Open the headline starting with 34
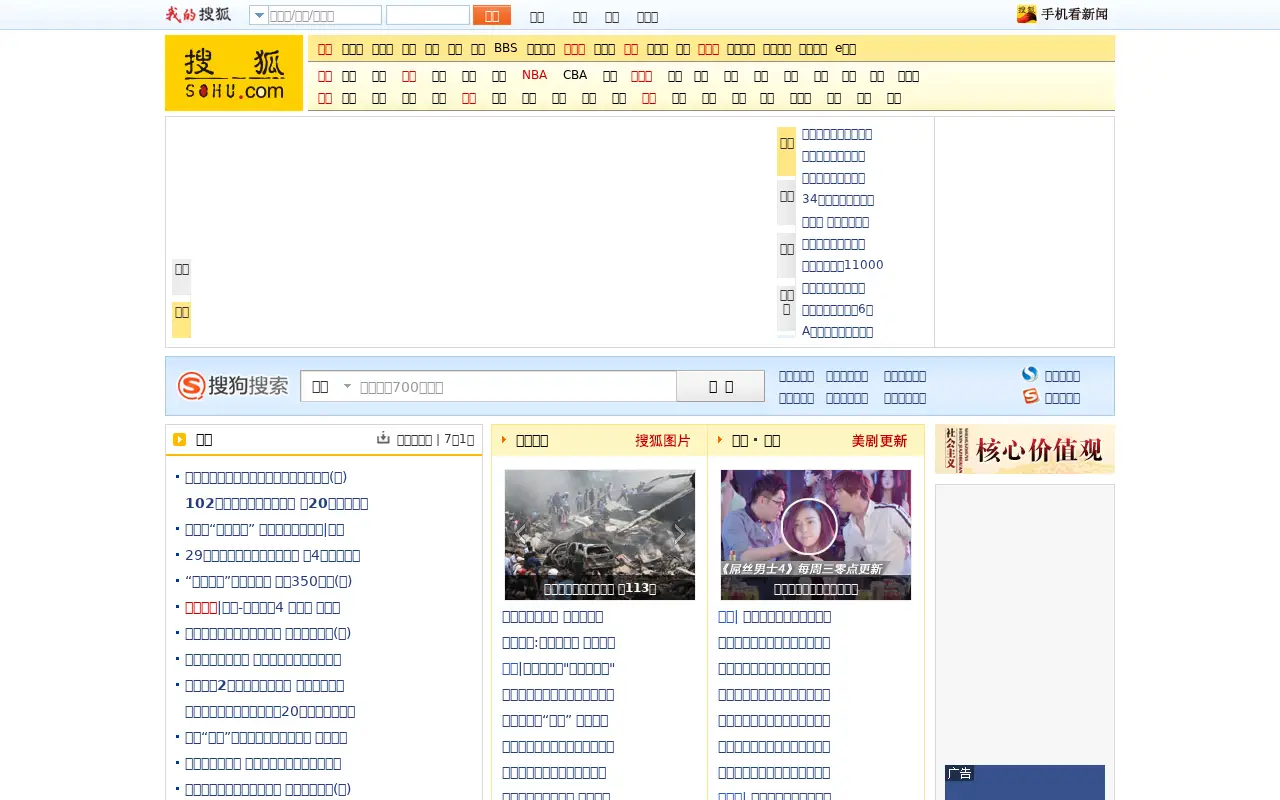 [838, 200]
